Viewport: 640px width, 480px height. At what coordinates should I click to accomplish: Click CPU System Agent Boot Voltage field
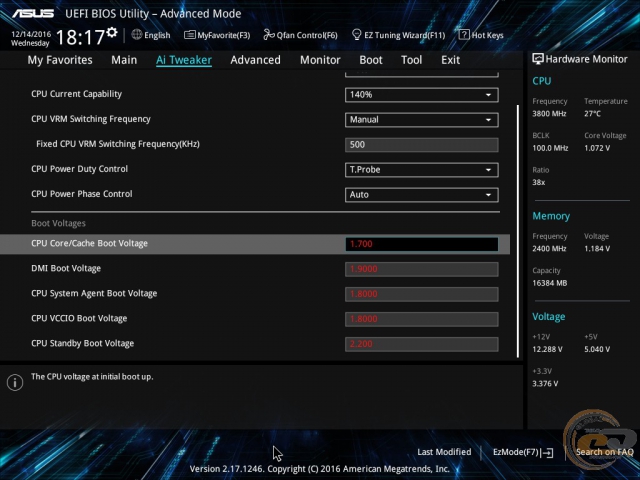[x=422, y=294]
